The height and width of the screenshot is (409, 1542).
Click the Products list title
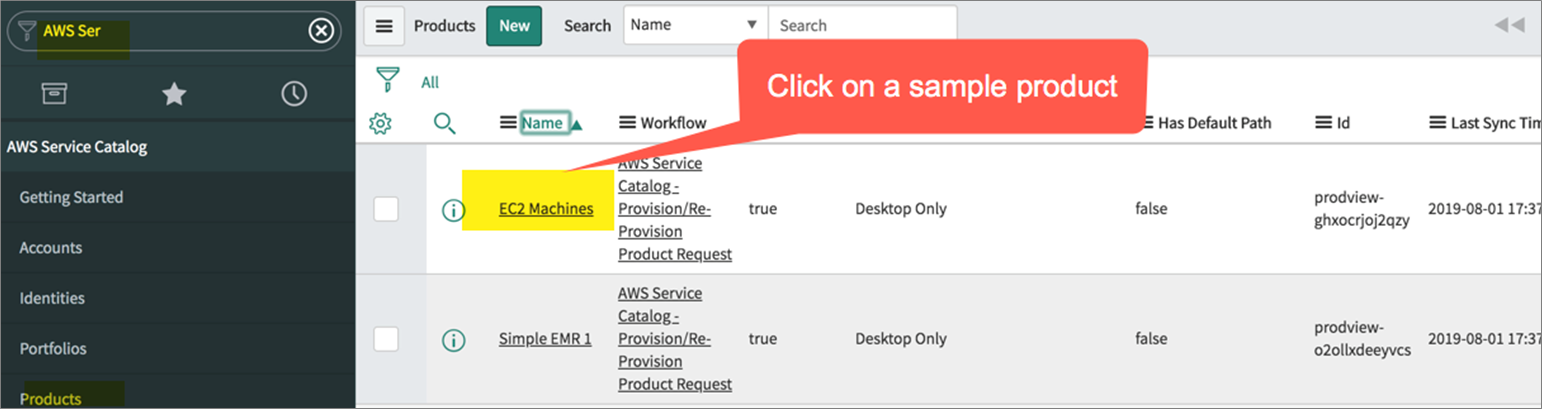coord(444,26)
